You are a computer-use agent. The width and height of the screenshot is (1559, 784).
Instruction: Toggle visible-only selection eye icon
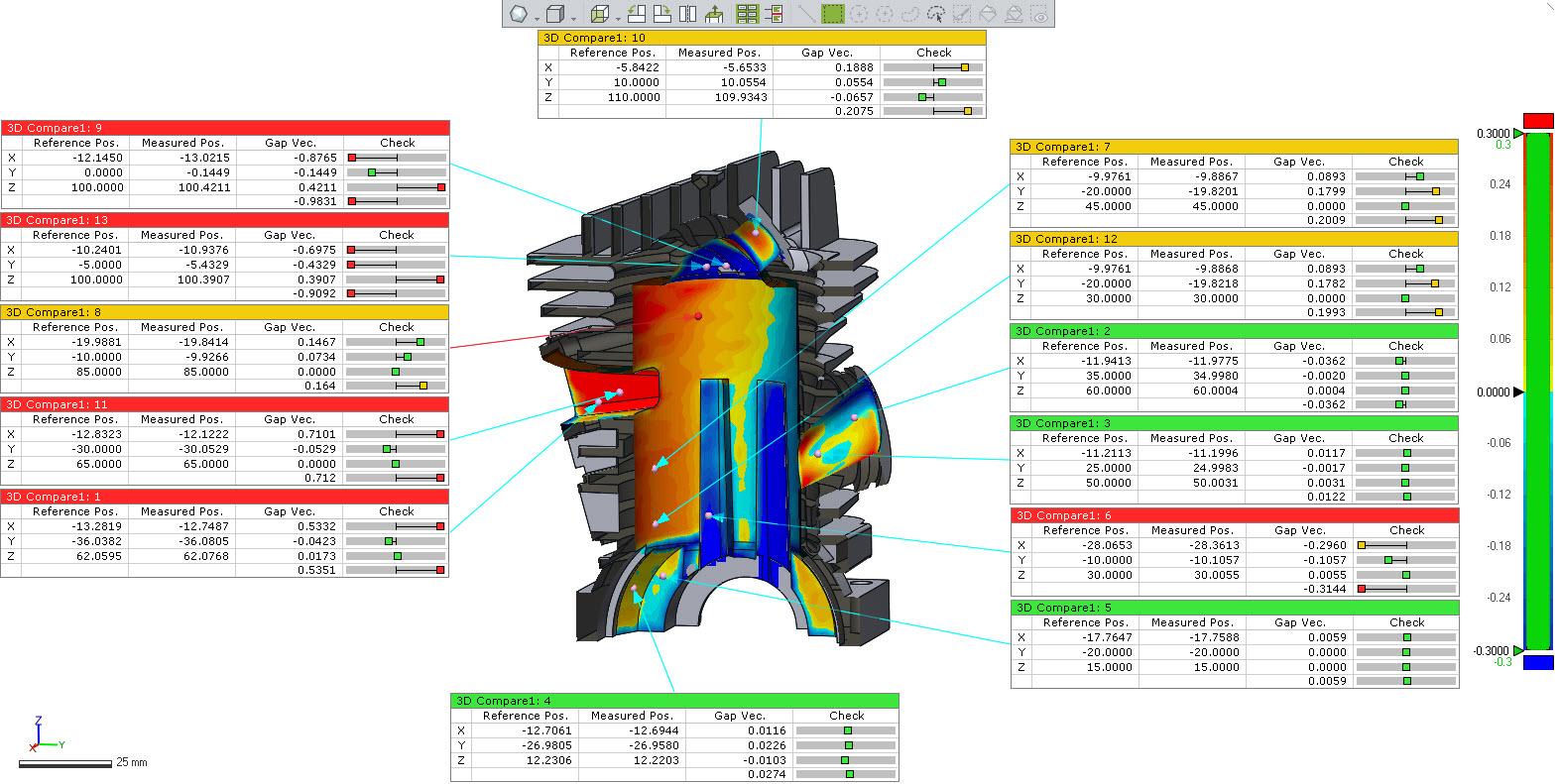(x=1038, y=14)
